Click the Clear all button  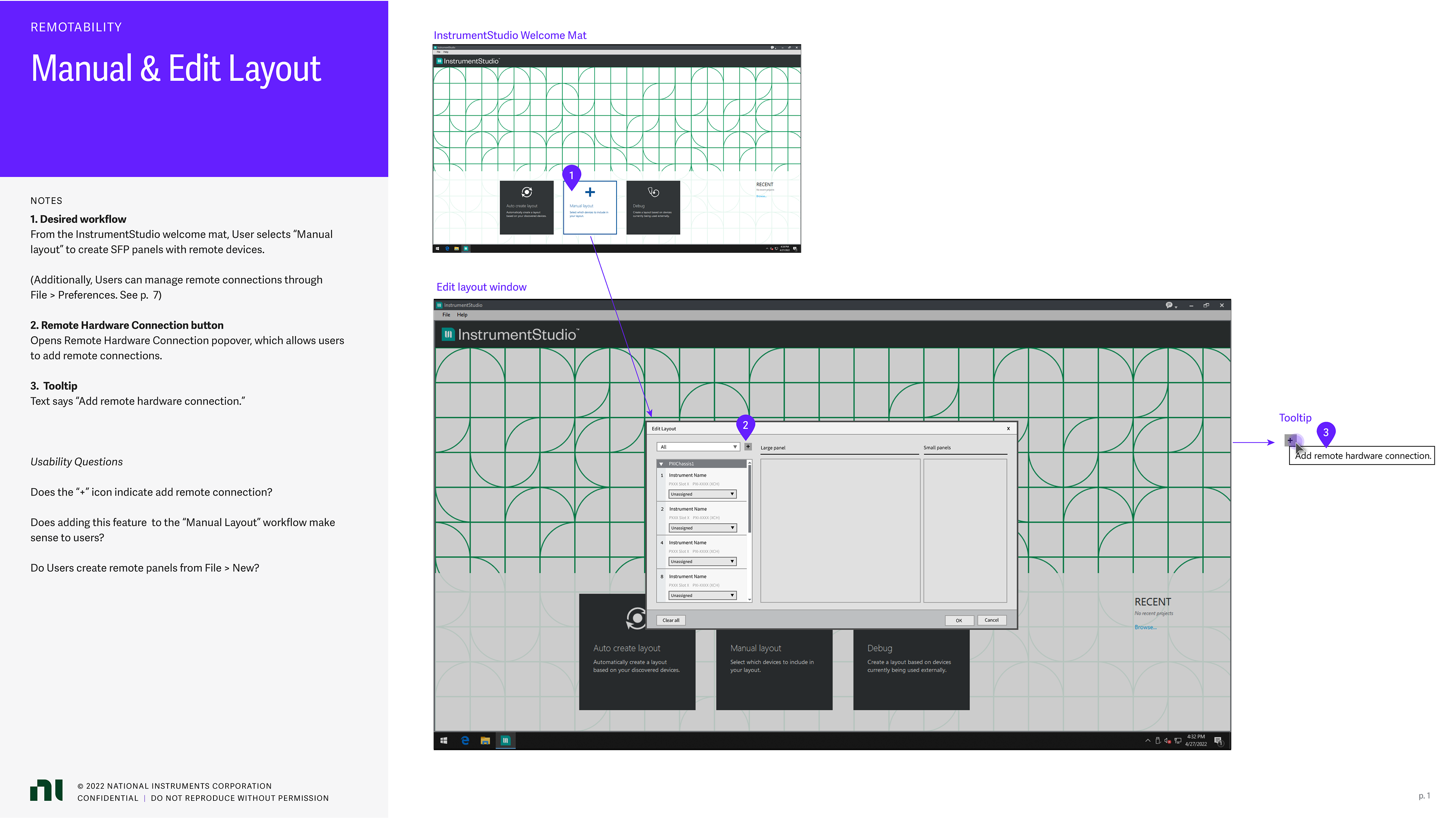click(671, 621)
